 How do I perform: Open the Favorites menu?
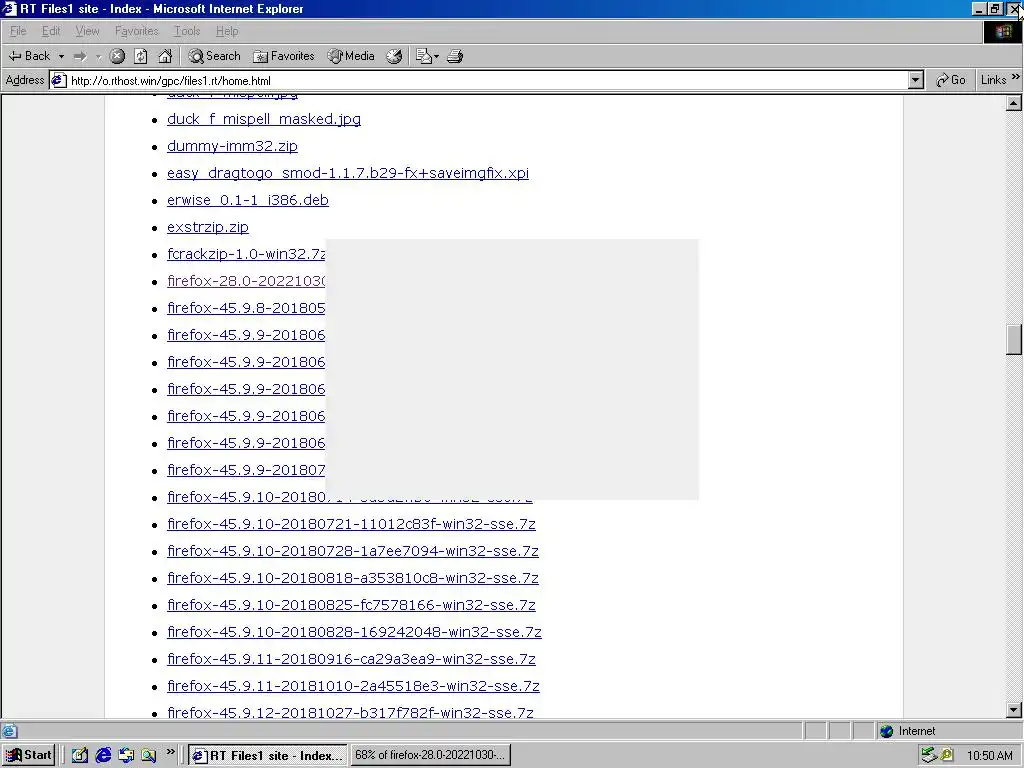pos(136,31)
